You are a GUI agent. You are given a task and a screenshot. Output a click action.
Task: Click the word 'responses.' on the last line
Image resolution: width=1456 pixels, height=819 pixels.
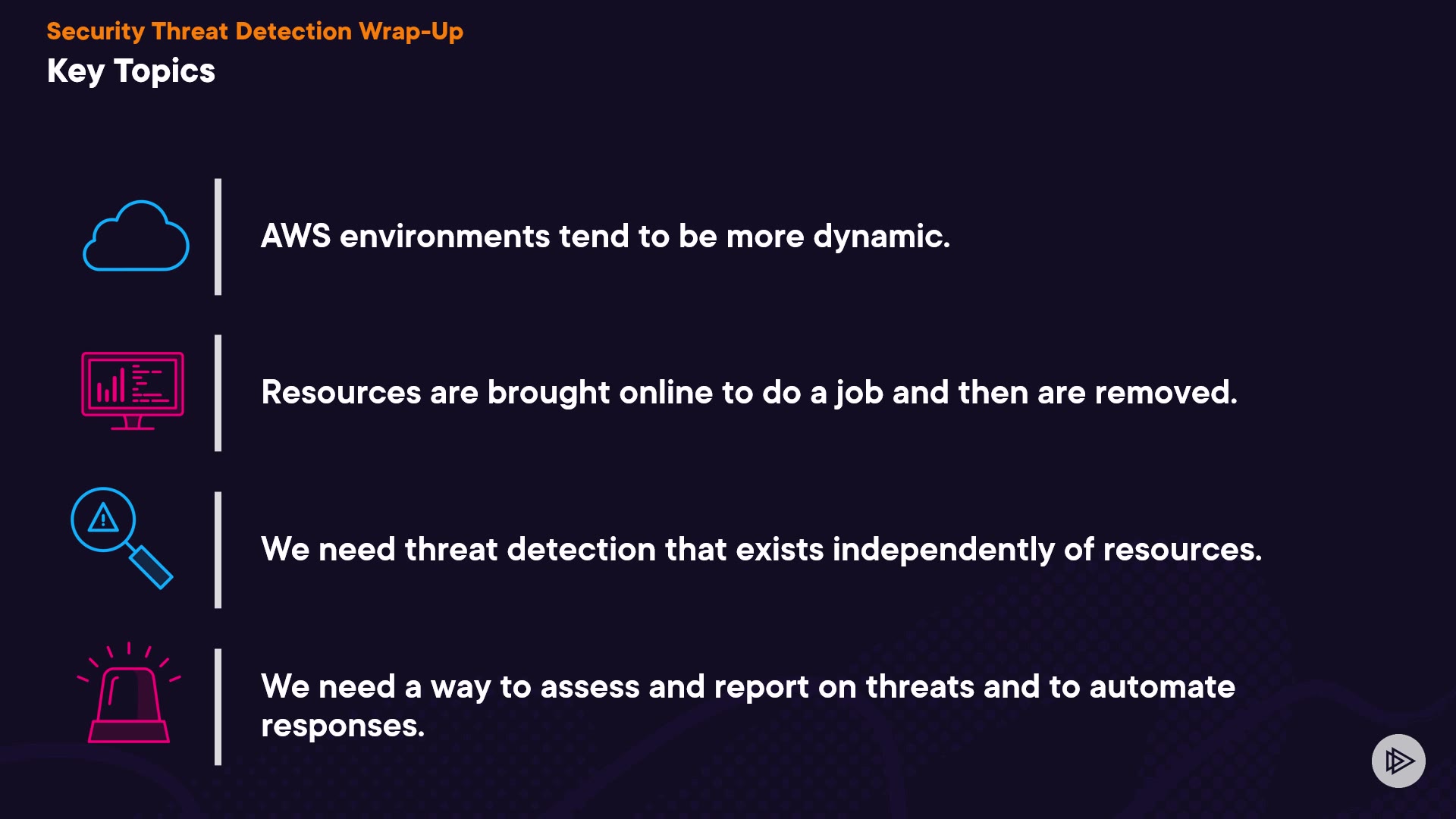[x=343, y=726]
